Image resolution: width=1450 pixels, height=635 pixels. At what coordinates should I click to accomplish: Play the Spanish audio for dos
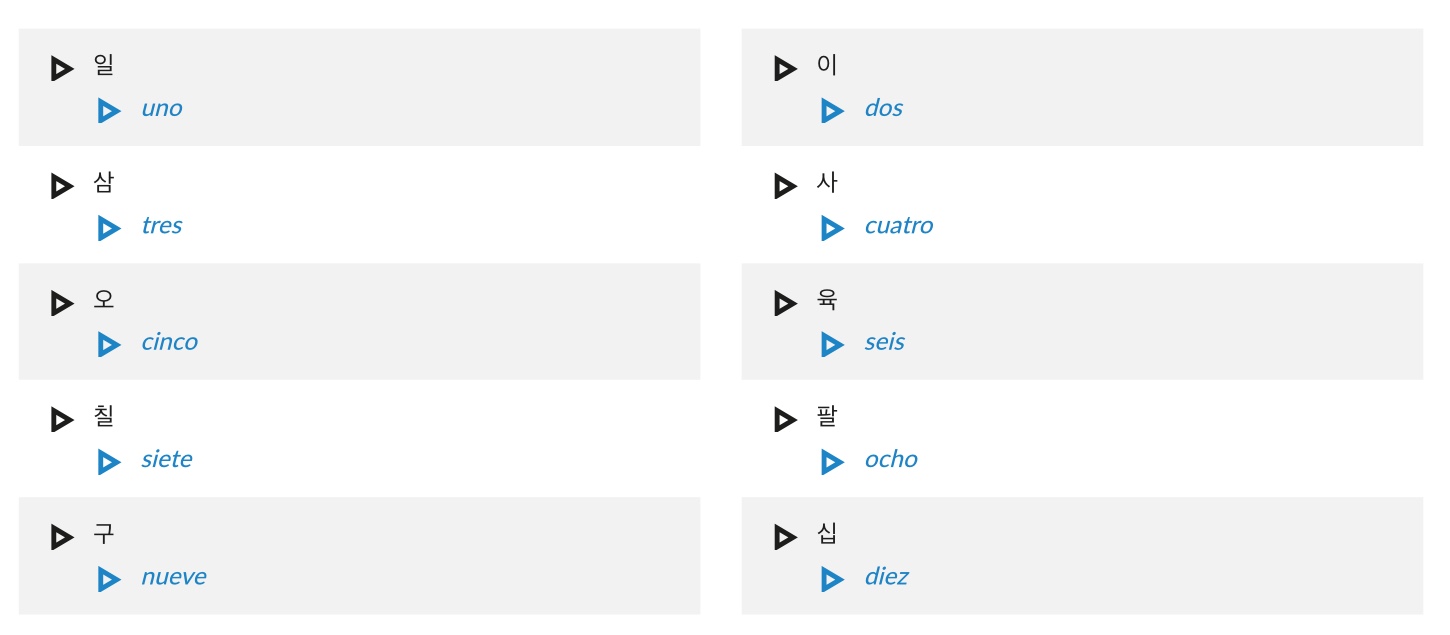pyautogui.click(x=832, y=111)
